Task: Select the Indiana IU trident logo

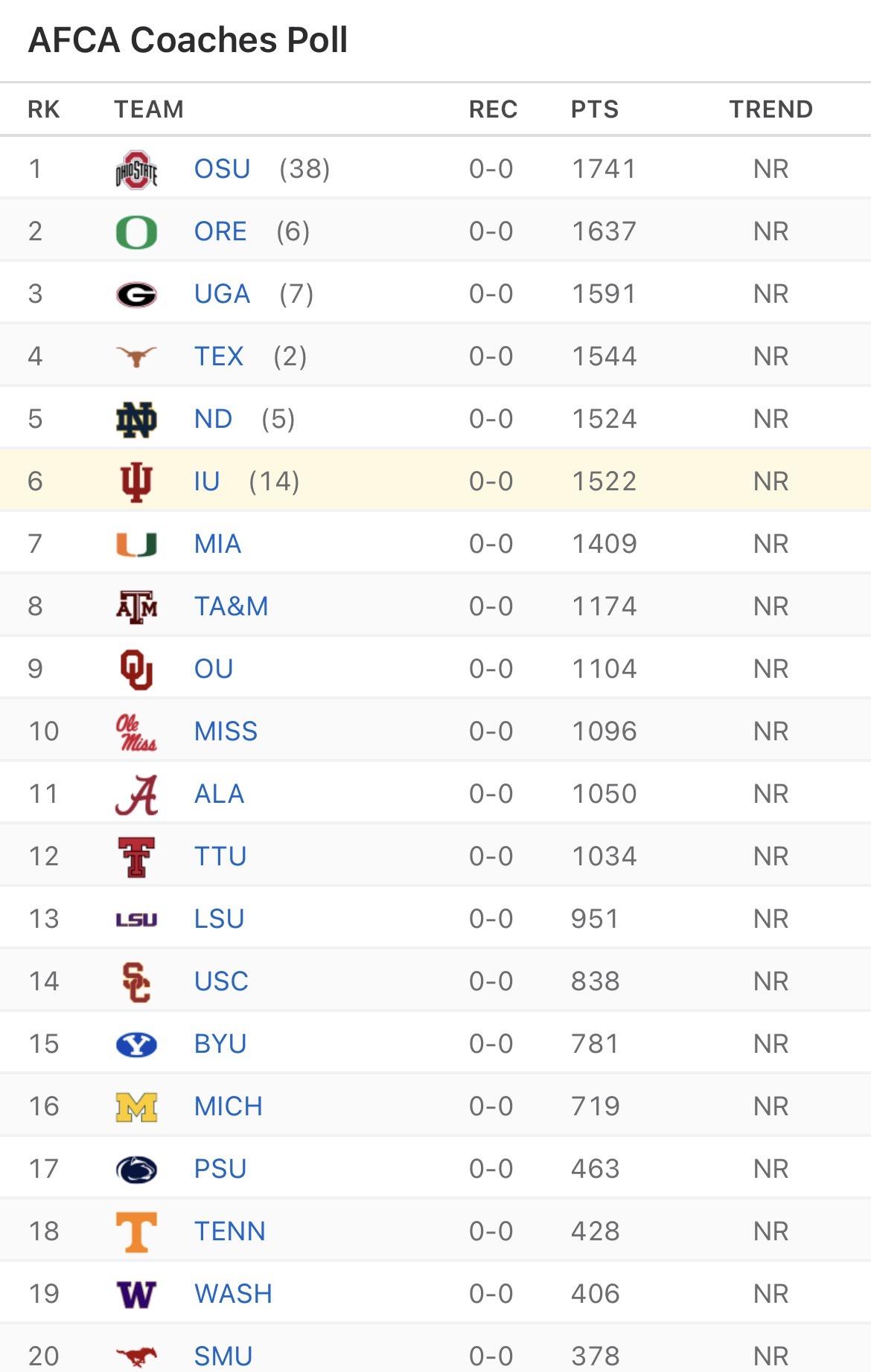Action: tap(136, 481)
